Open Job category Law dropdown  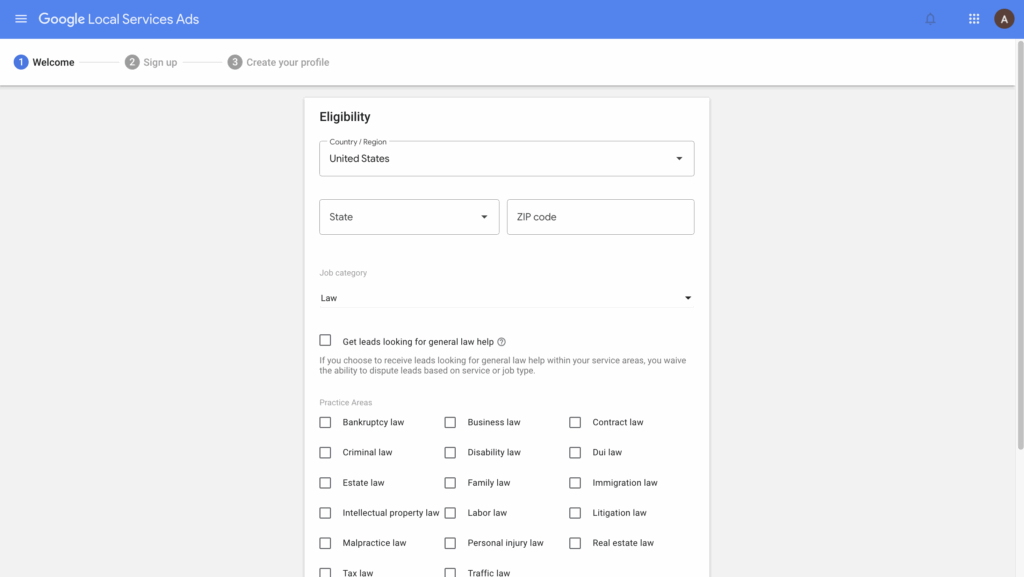click(507, 298)
